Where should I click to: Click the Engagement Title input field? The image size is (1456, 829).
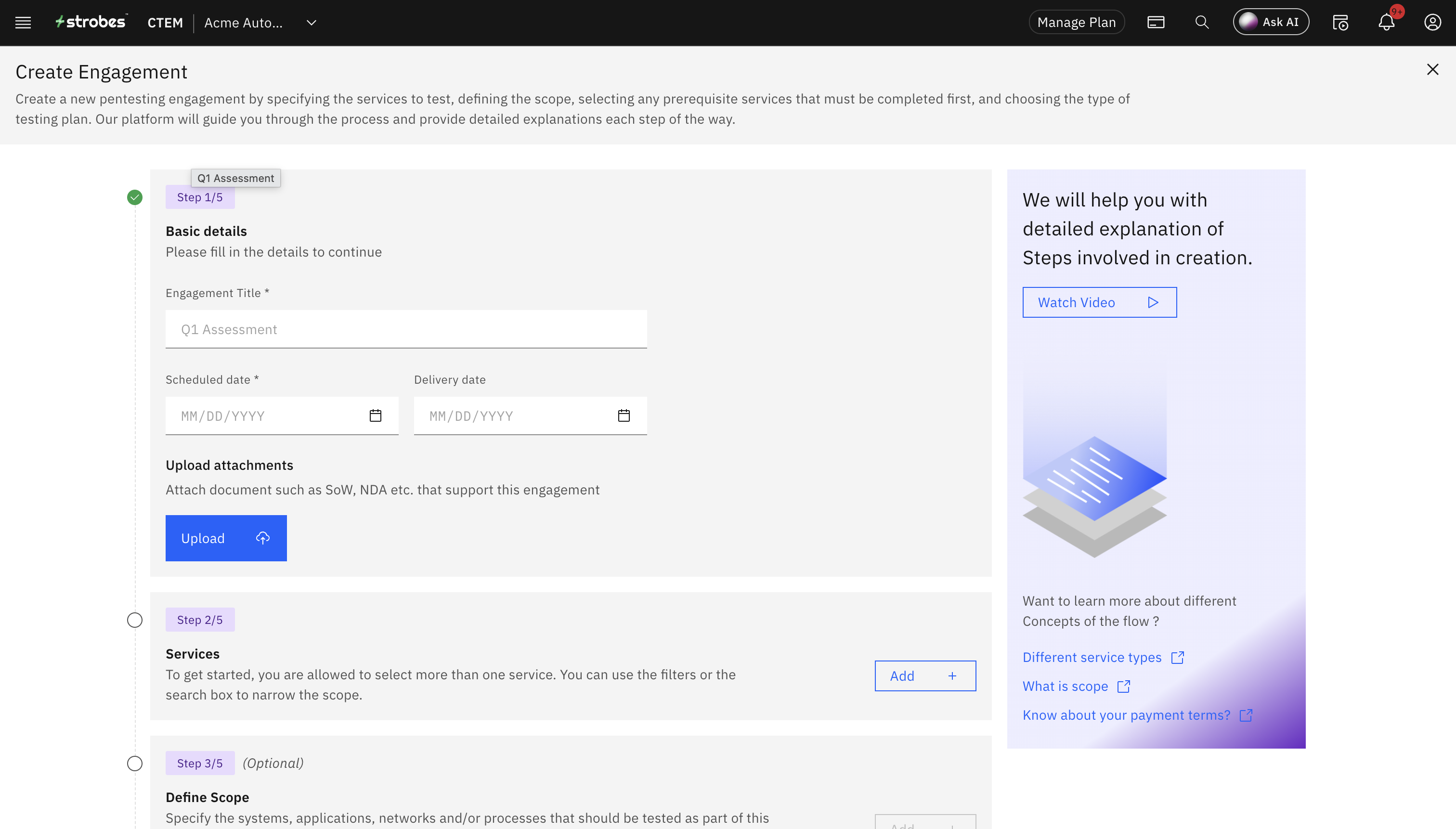pyautogui.click(x=406, y=330)
